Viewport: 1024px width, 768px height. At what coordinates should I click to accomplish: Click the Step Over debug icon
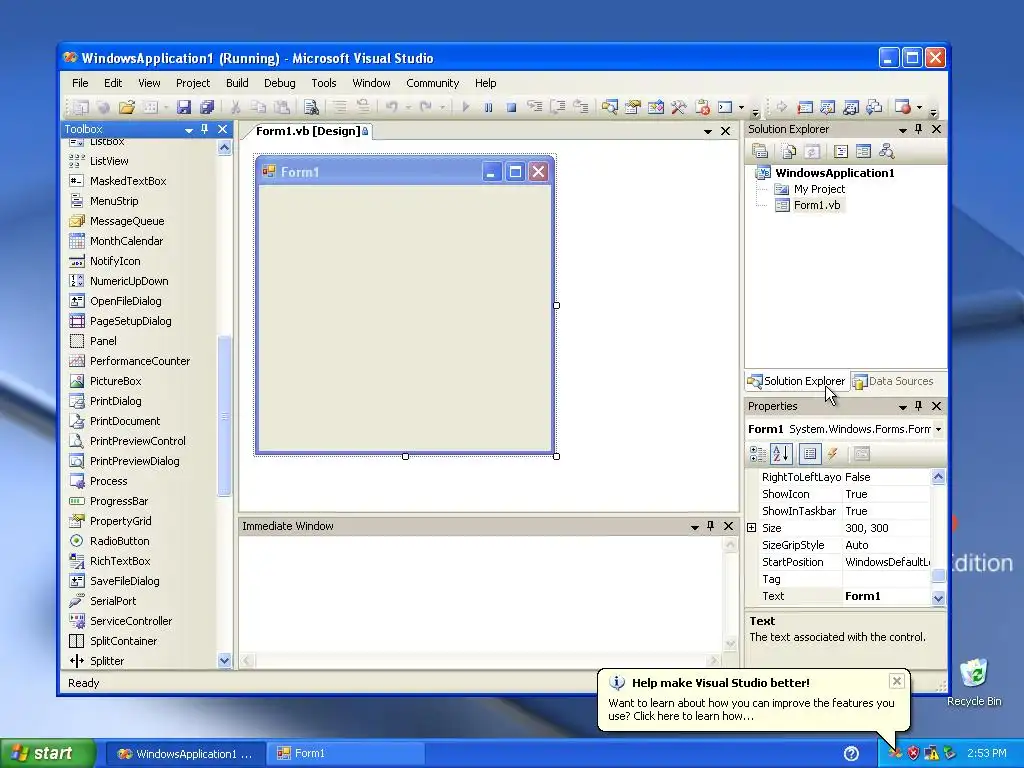coord(558,107)
